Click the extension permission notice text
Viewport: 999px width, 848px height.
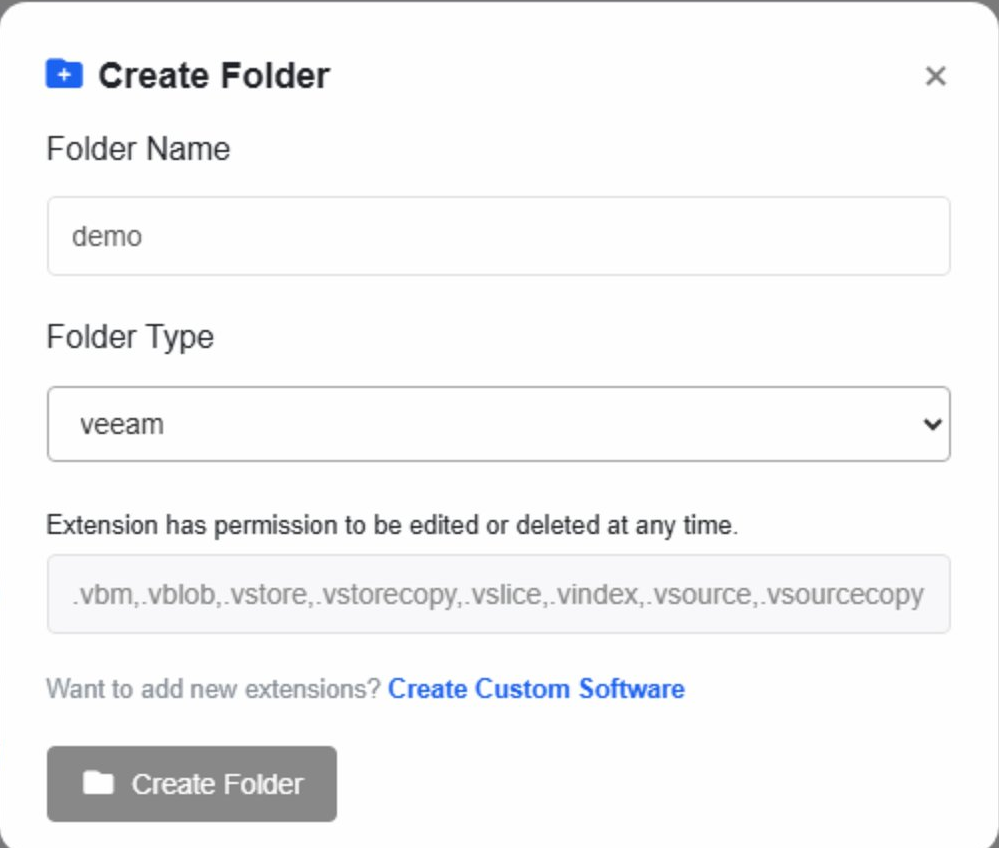pyautogui.click(x=392, y=526)
